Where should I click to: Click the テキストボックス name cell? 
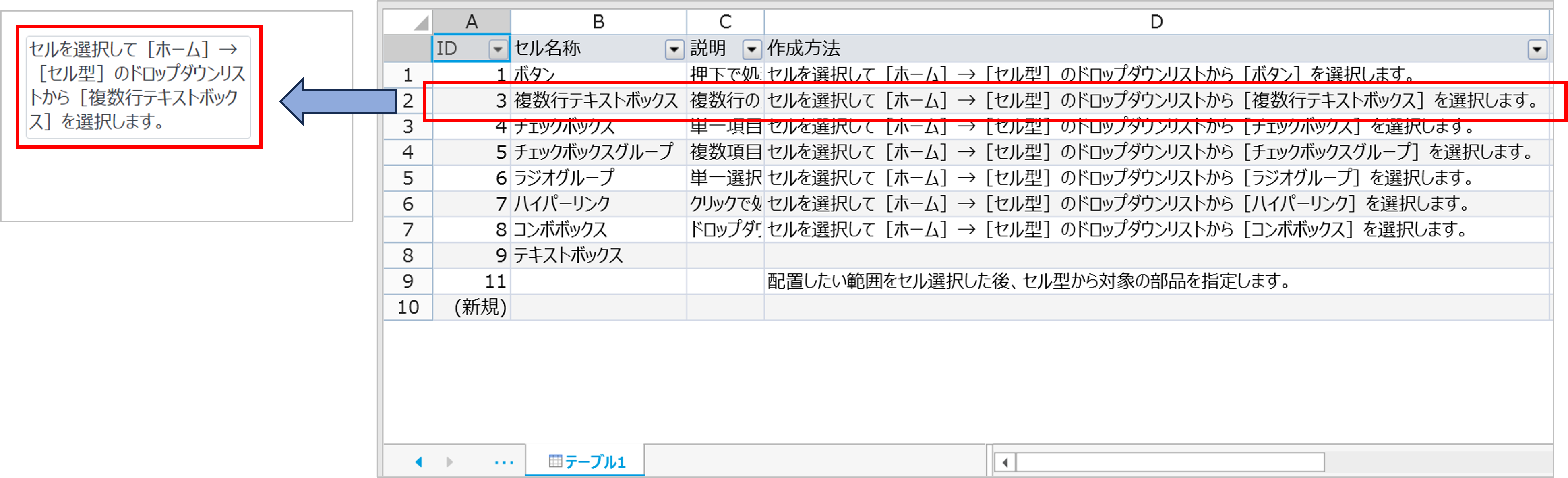[598, 256]
